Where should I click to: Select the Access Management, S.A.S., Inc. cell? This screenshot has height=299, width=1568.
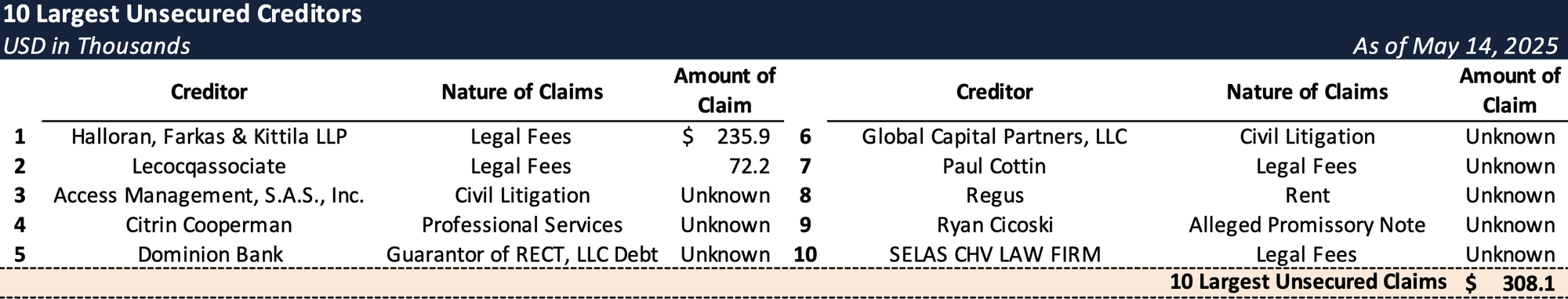[x=209, y=195]
